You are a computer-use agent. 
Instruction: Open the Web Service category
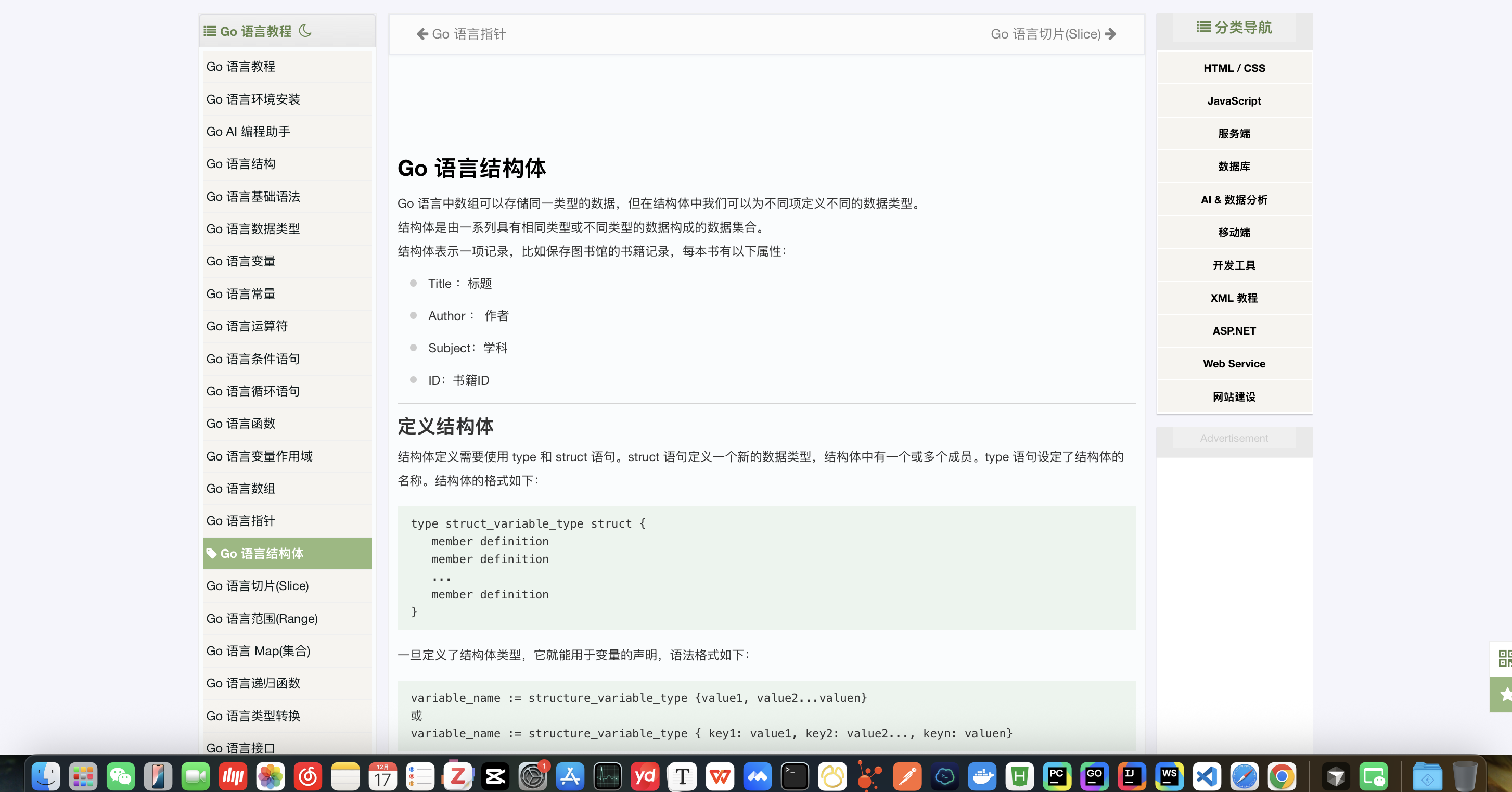tap(1234, 364)
